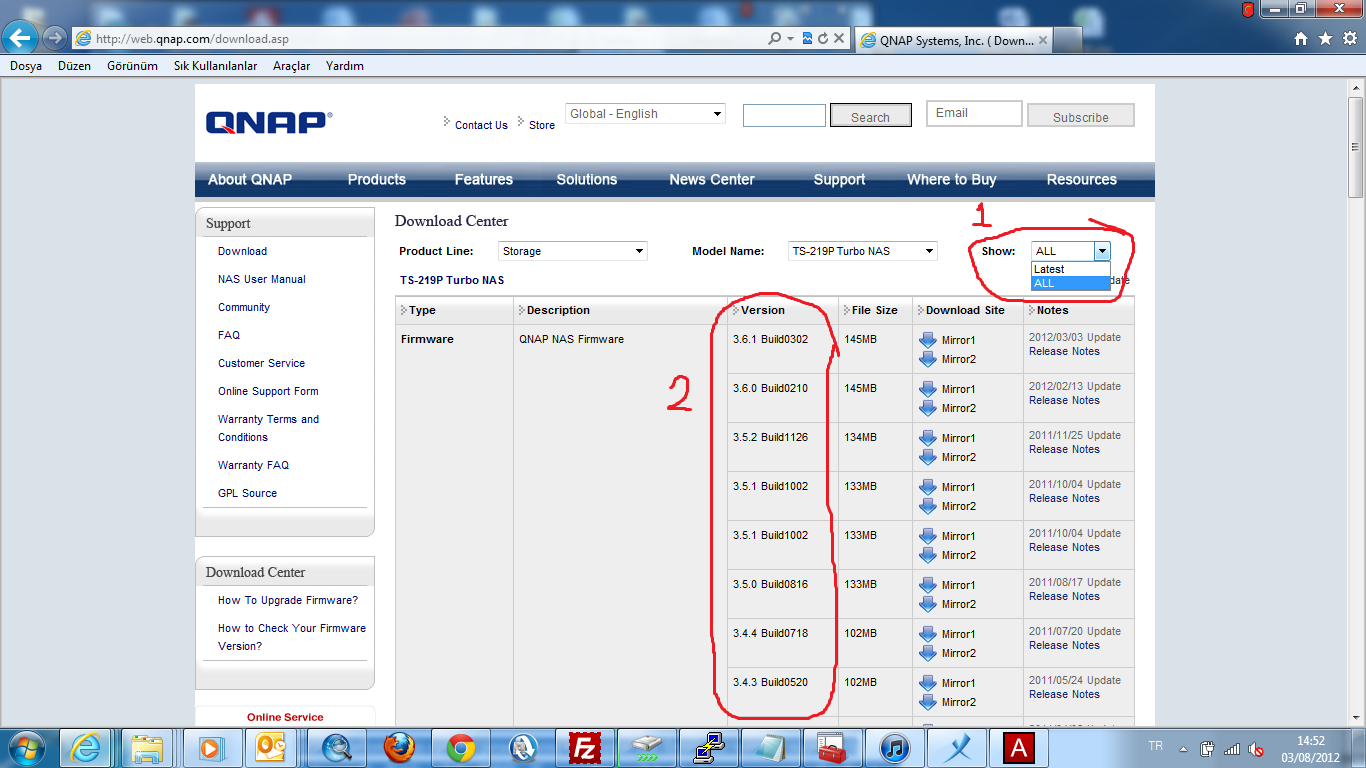
Task: Click Mirror1 download icon for 3.5.0 Build0816
Action: click(x=928, y=585)
